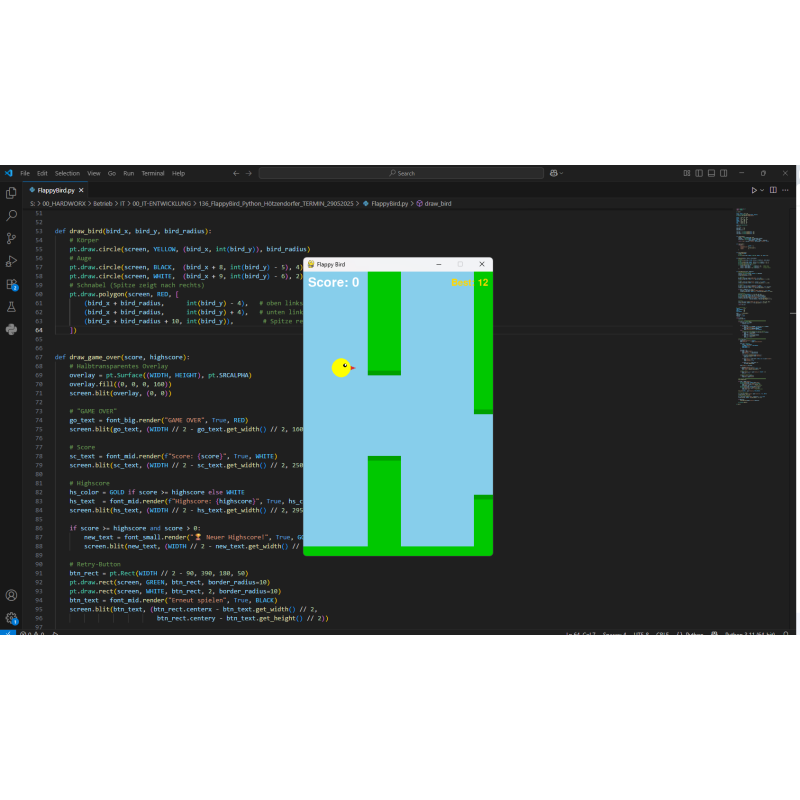Screen dimensions: 800x800
Task: Click the code minimap
Action: tap(755, 306)
